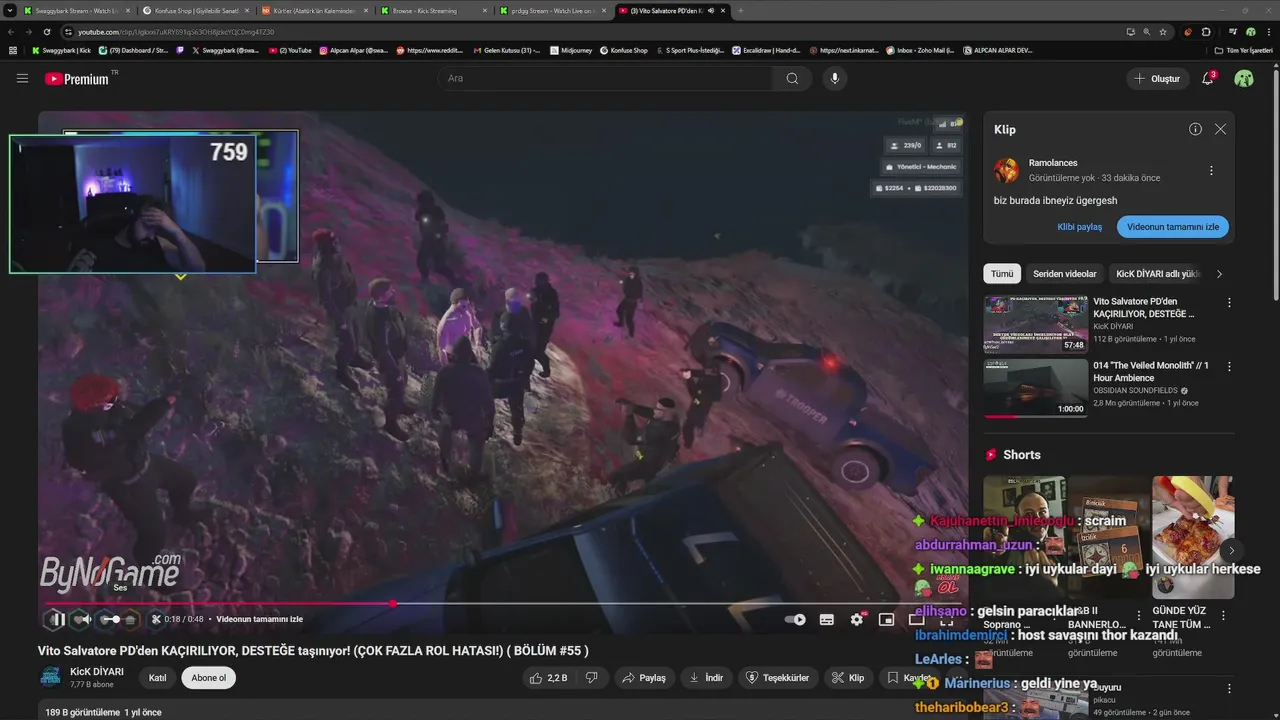Image resolution: width=1280 pixels, height=720 pixels.
Task: Download the video with İndir
Action: coord(706,677)
